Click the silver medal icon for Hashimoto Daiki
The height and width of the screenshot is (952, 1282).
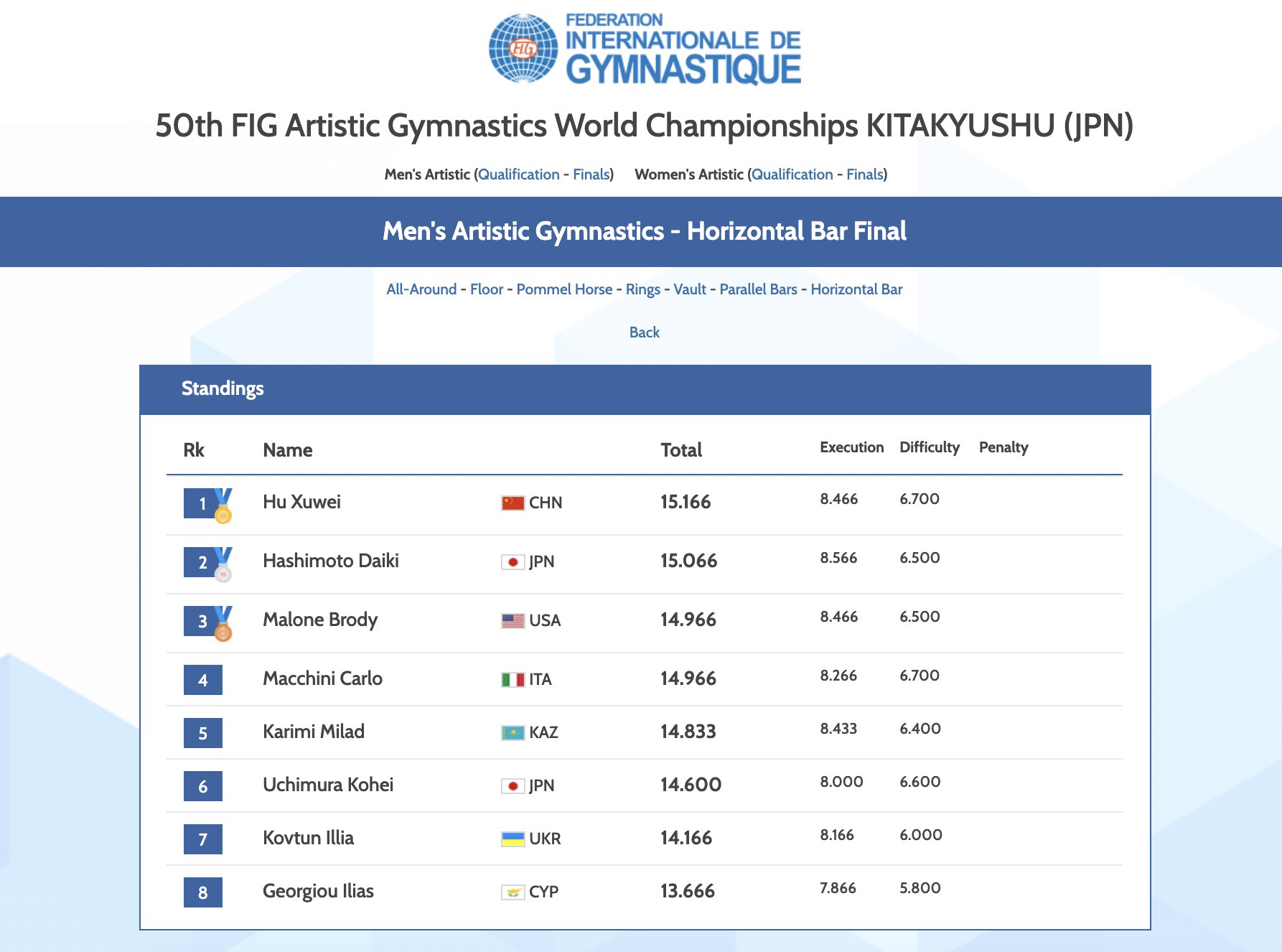(223, 564)
